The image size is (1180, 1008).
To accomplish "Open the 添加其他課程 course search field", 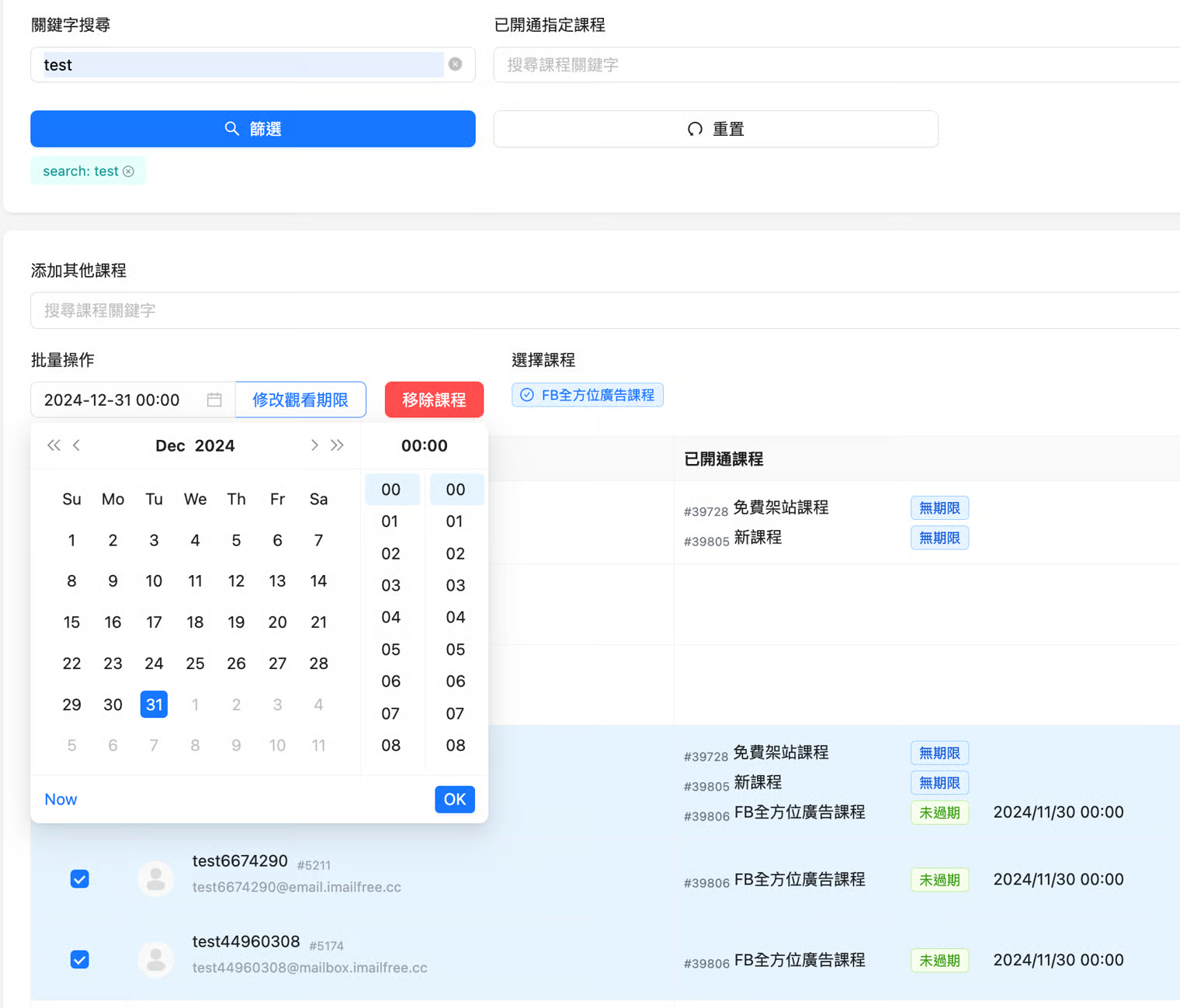I will pos(606,310).
